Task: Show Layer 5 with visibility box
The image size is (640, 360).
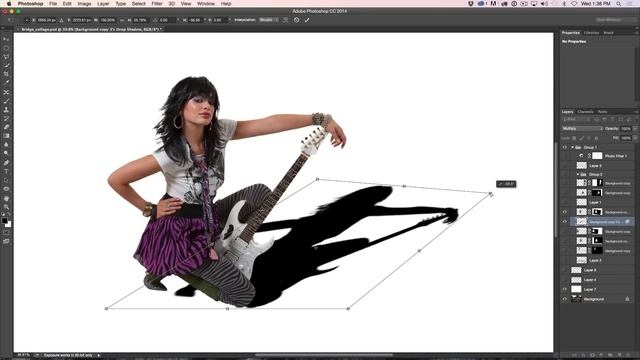Action: coord(565,166)
